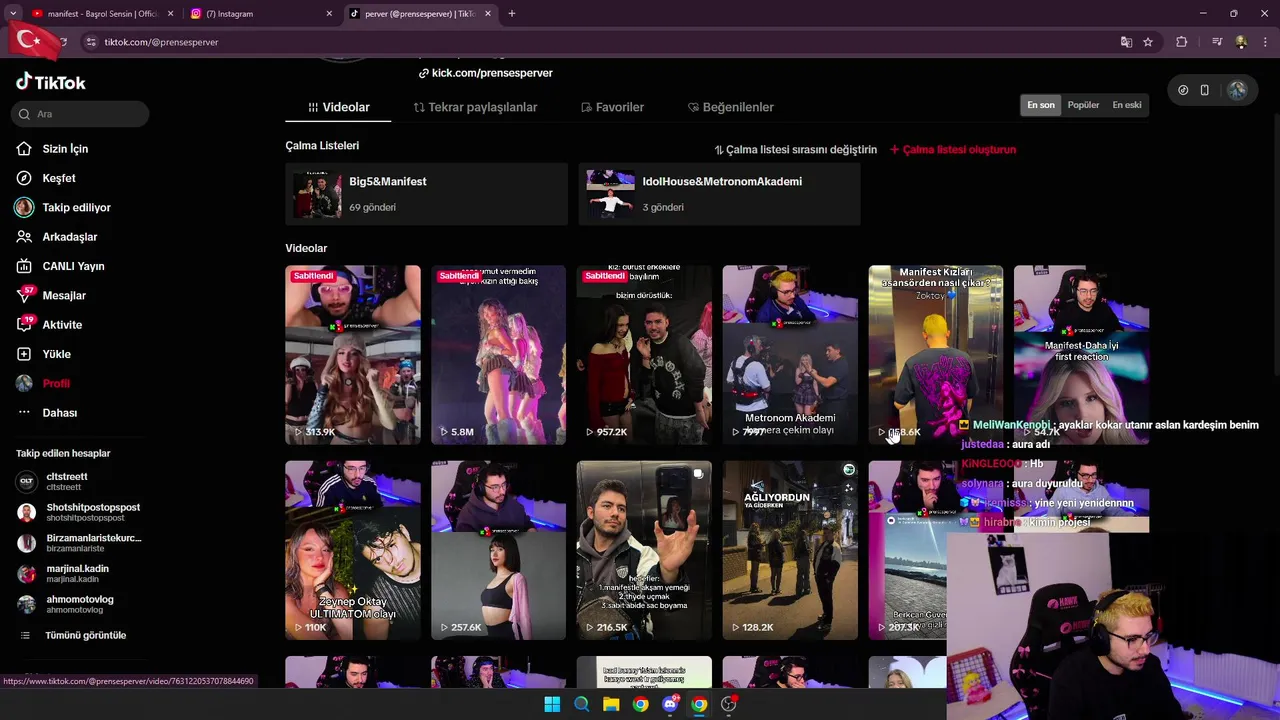Switch to the Videolar tab
Image resolution: width=1280 pixels, height=720 pixels.
tap(338, 107)
